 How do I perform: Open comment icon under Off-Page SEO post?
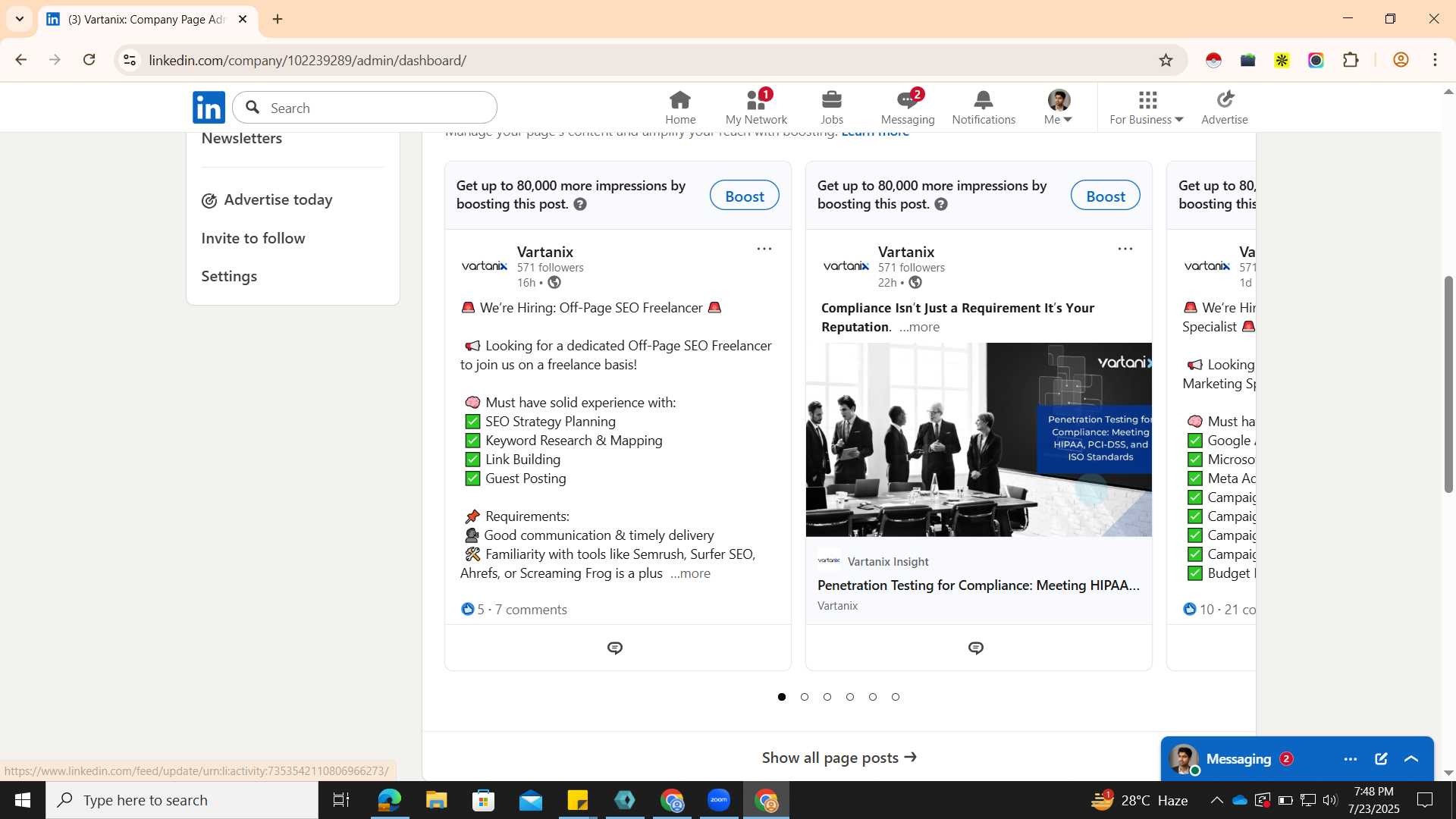(615, 648)
